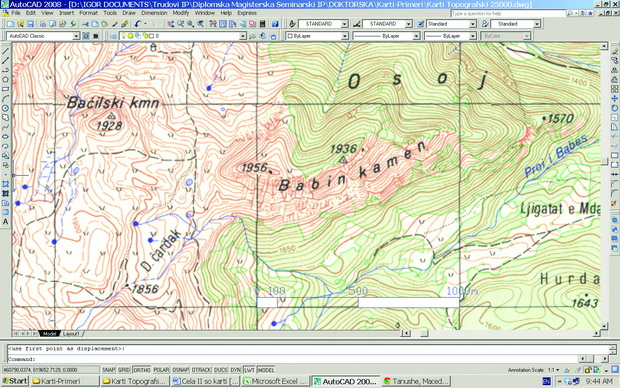Viewport: 620px width, 388px height.
Task: Click the Cut scissors icon
Action: tap(85, 24)
